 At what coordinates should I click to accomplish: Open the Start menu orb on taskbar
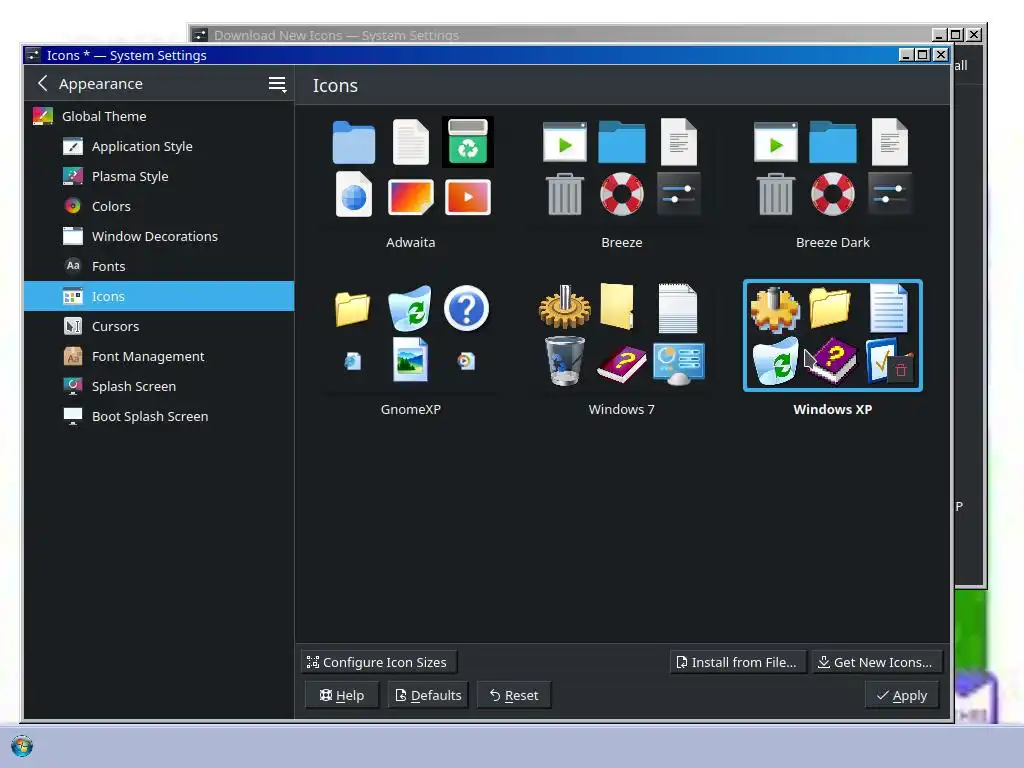[22, 746]
